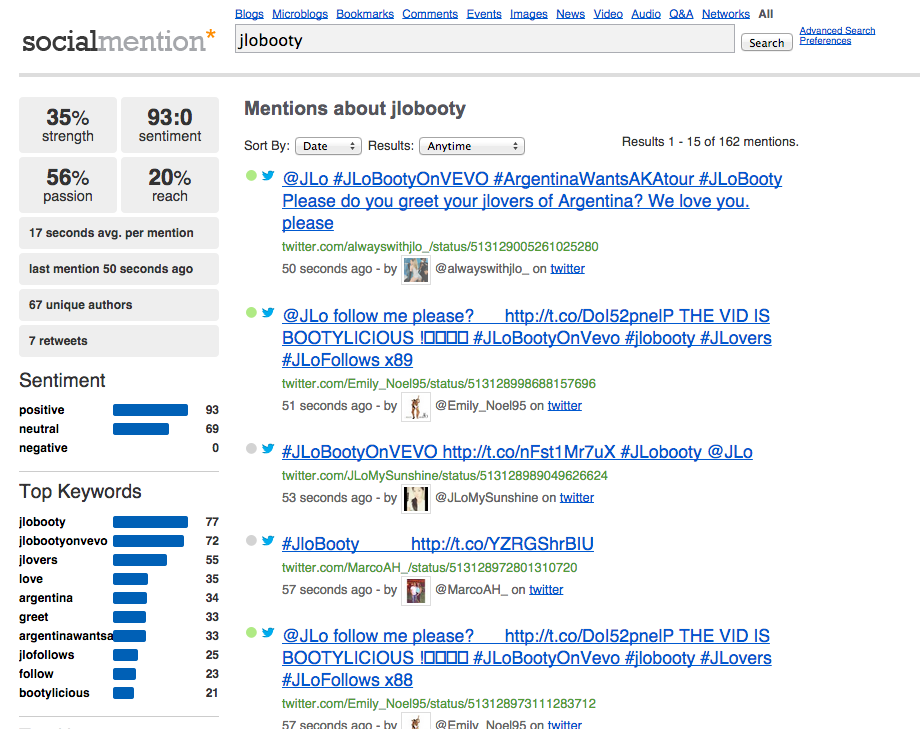The image size is (920, 729).
Task: Click the @alwayswithjlo_ avatar thumbnail
Action: click(x=416, y=269)
